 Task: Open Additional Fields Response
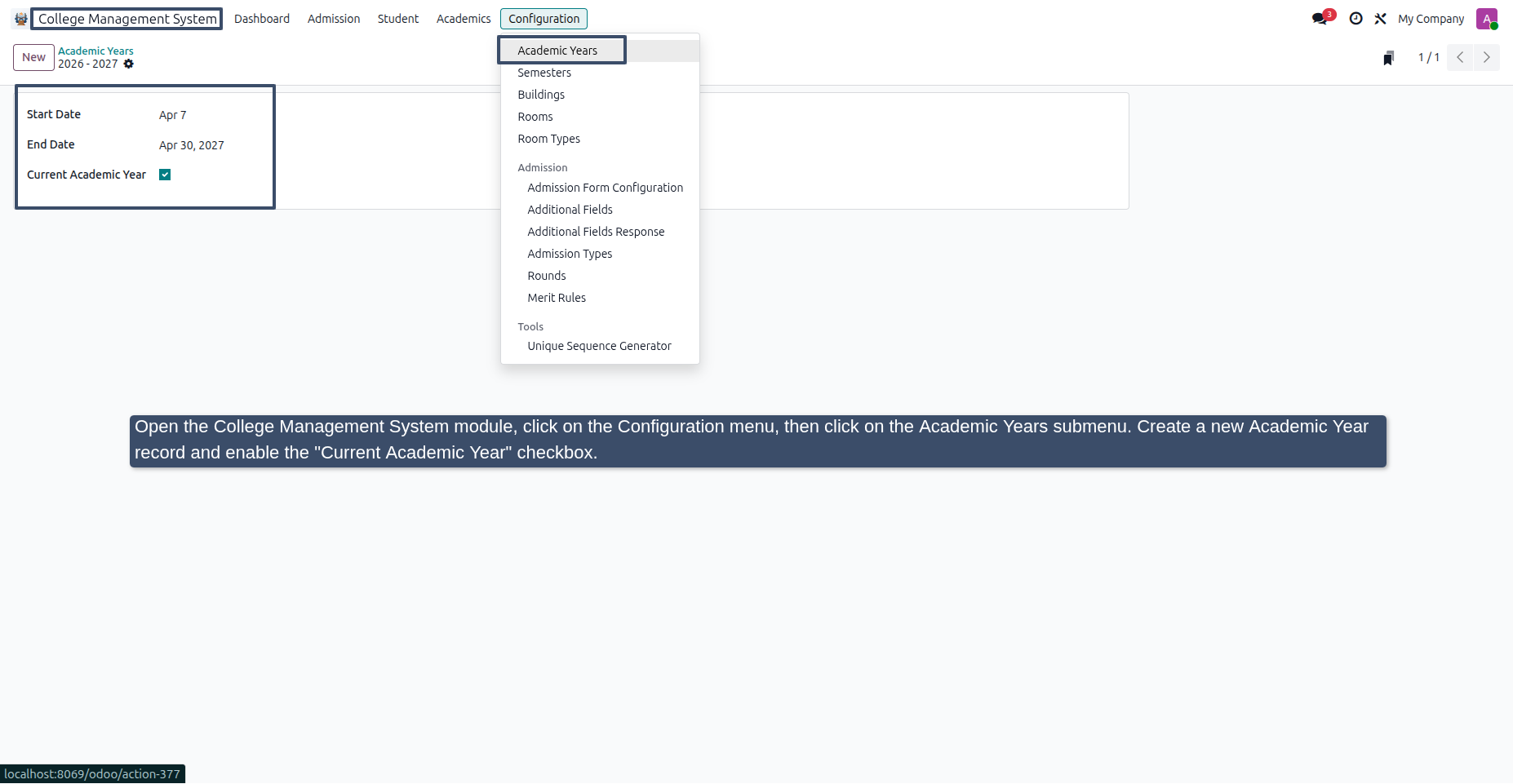(x=600, y=232)
